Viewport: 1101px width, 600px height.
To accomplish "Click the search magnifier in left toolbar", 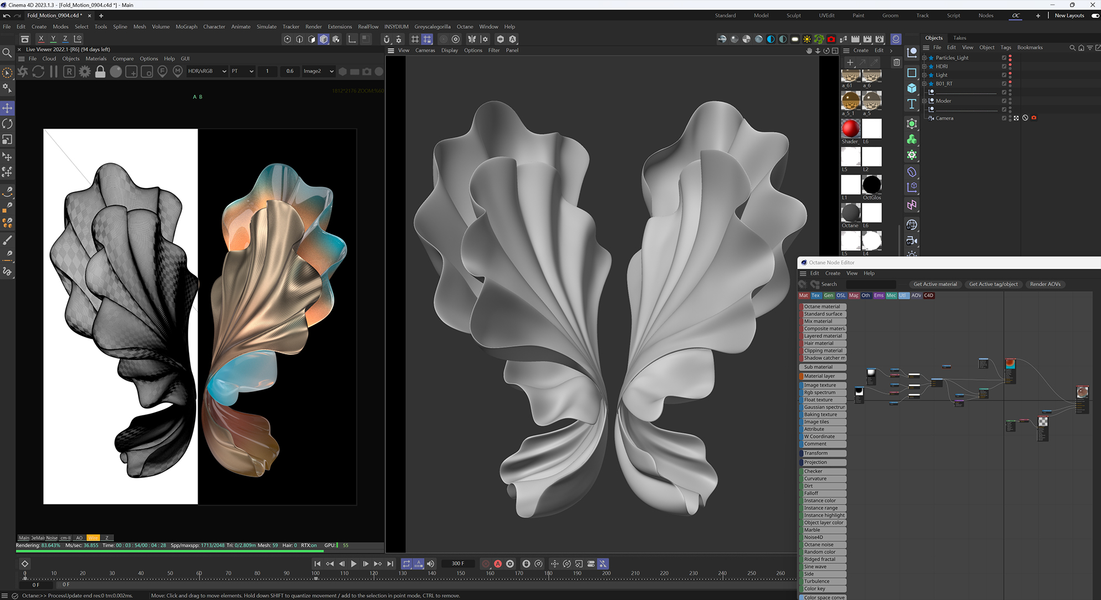I will (8, 52).
